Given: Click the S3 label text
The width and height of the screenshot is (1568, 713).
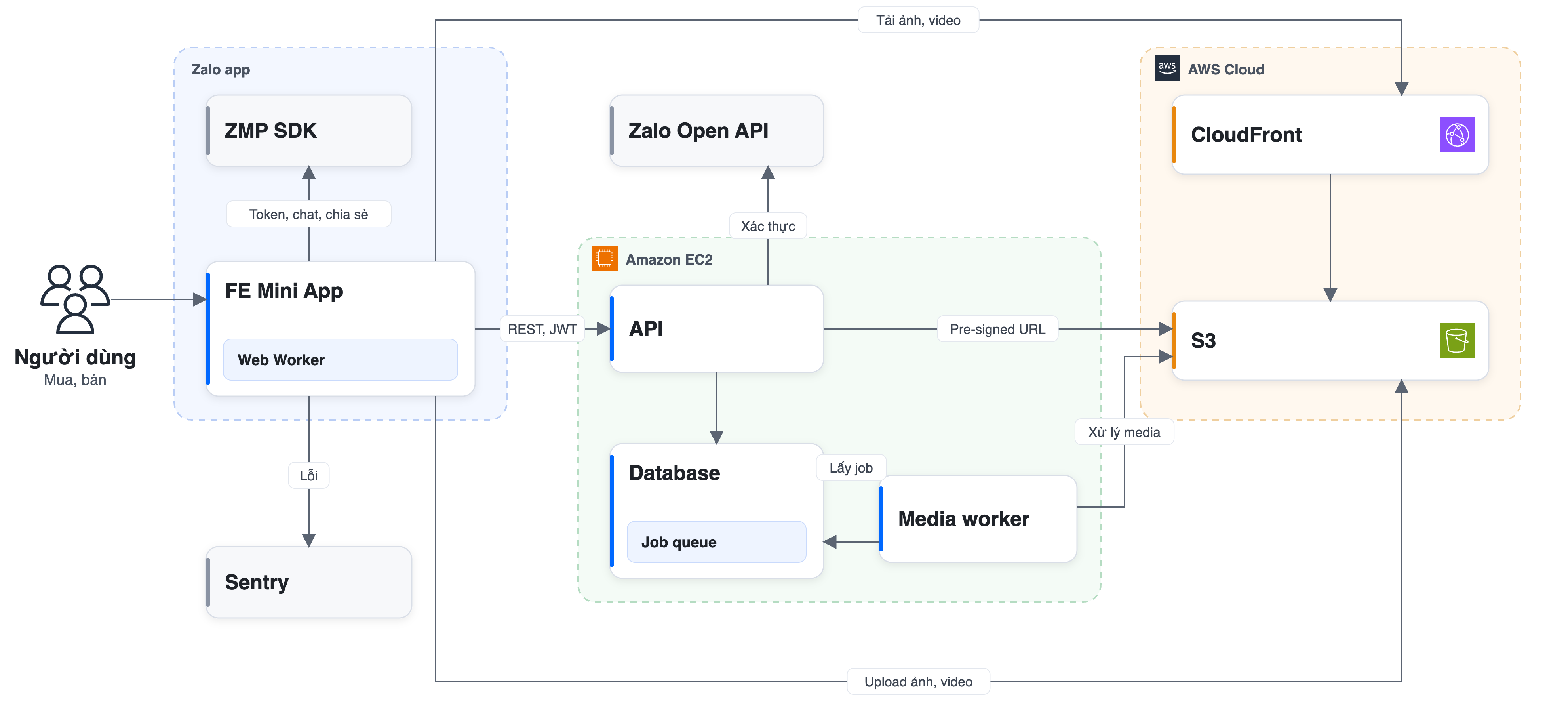Looking at the screenshot, I should [x=1203, y=340].
